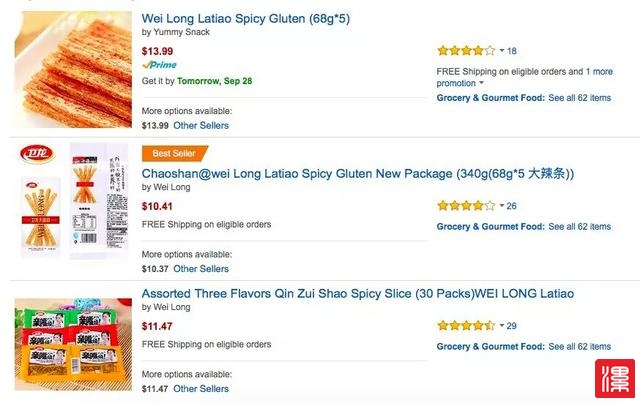Open the Other Sellers link priced $10.37
640x403 pixels.
point(201,269)
